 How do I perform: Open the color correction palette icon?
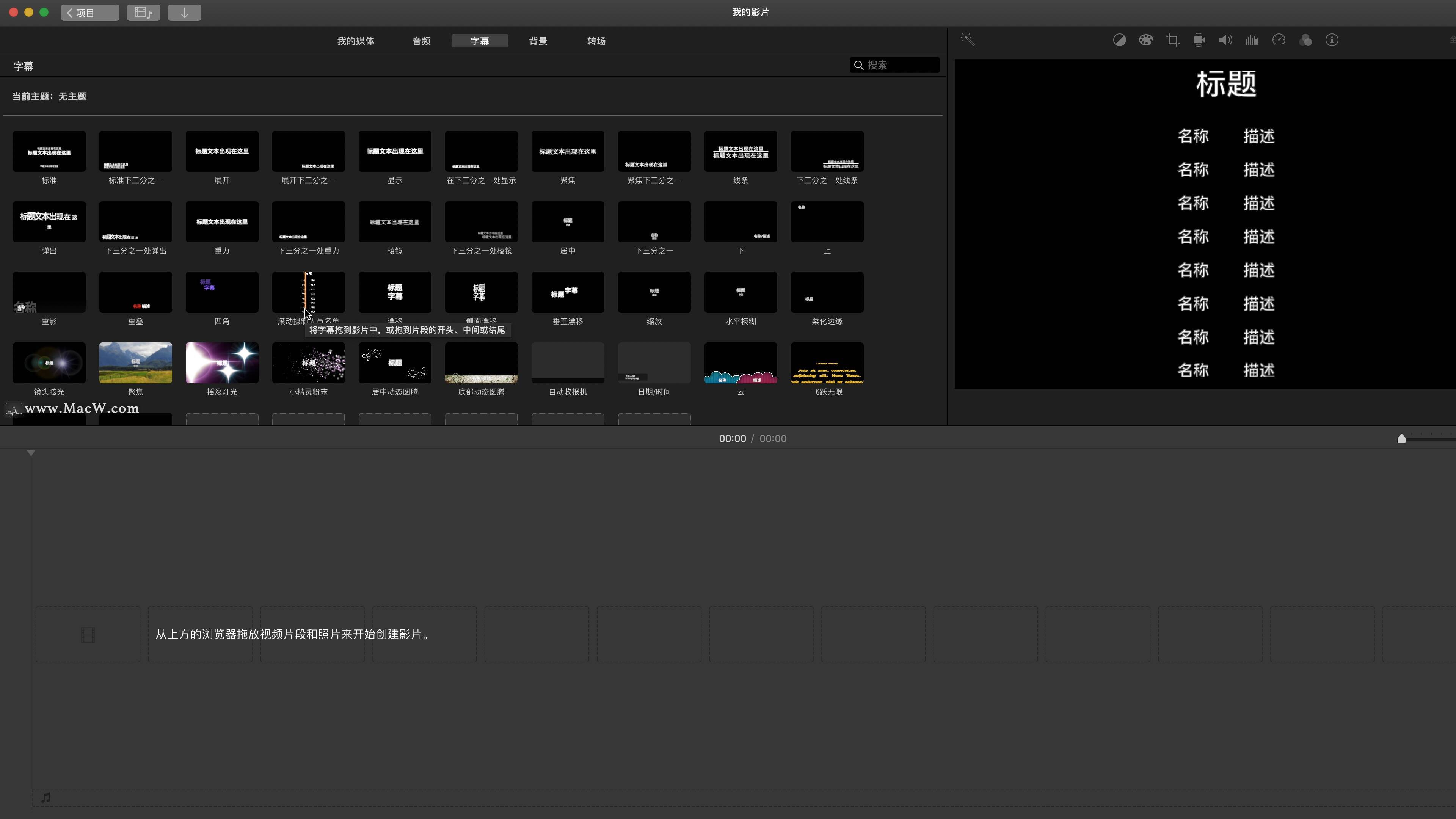click(x=1146, y=40)
